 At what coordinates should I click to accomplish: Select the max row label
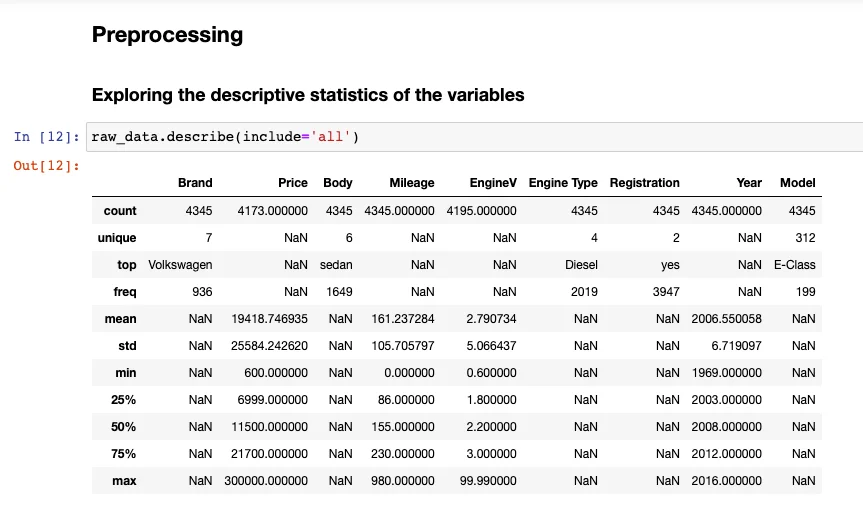tap(124, 481)
